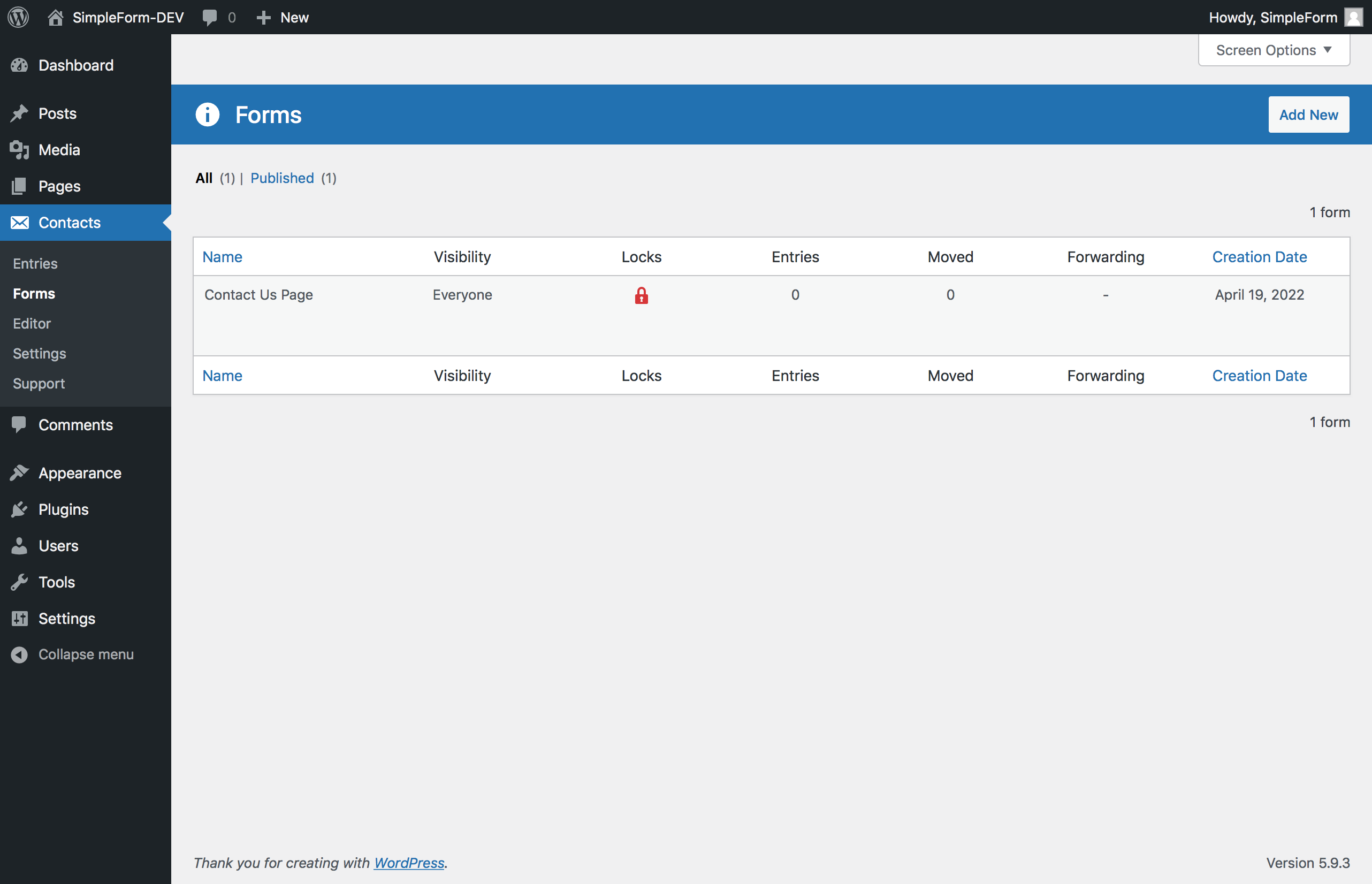Image resolution: width=1372 pixels, height=884 pixels.
Task: Click the user avatar in admin bar
Action: pos(1354,17)
